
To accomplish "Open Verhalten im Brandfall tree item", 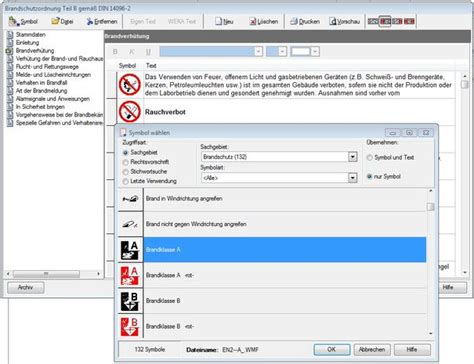I will 41,83.
